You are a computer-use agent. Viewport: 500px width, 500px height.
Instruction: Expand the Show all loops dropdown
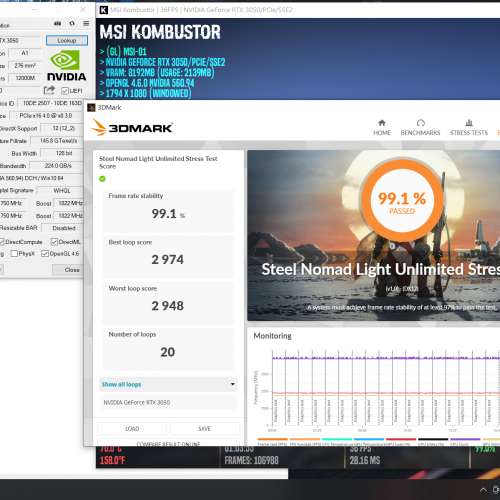(x=168, y=384)
